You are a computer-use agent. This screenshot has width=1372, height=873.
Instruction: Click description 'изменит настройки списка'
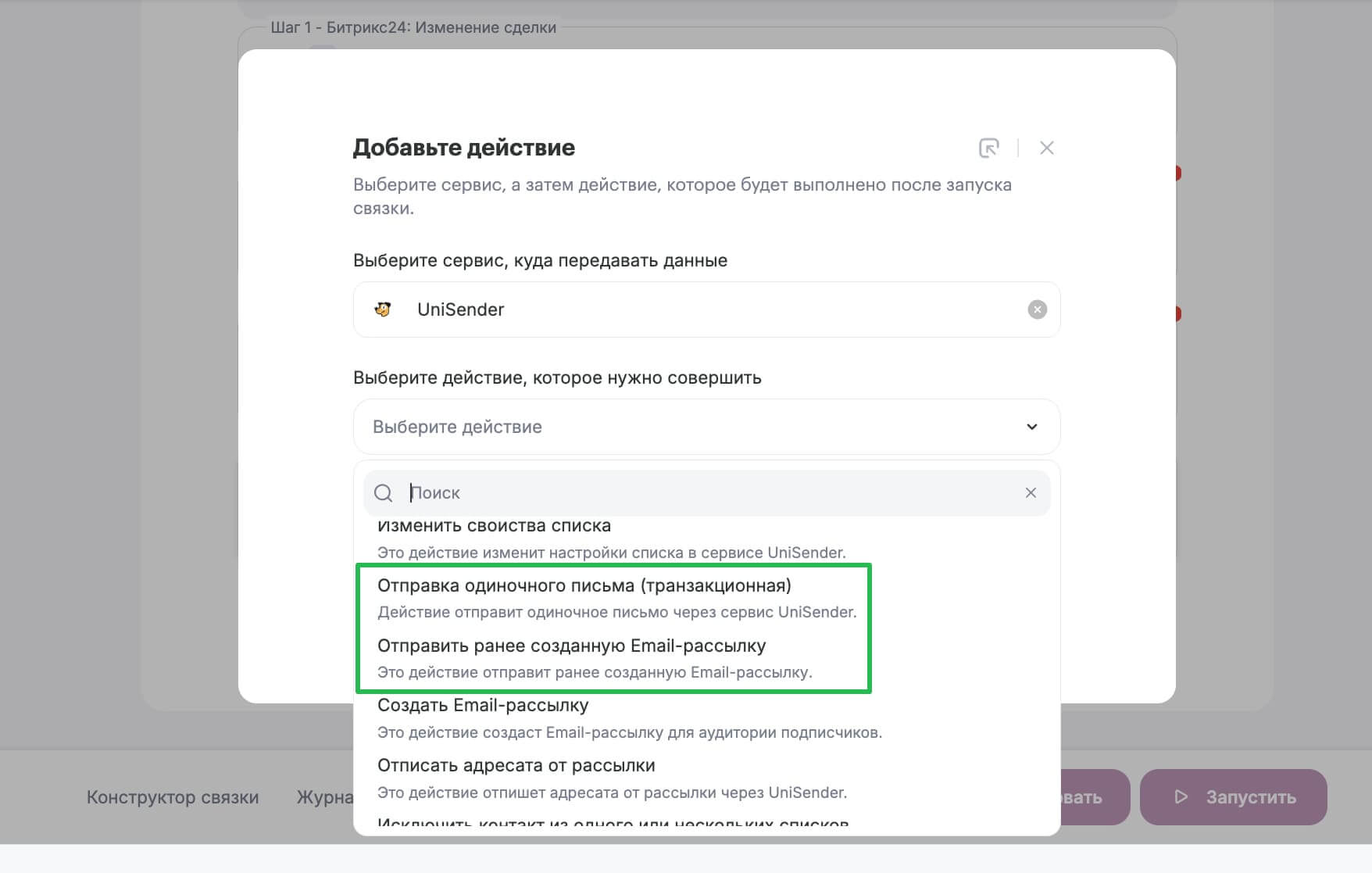(611, 553)
